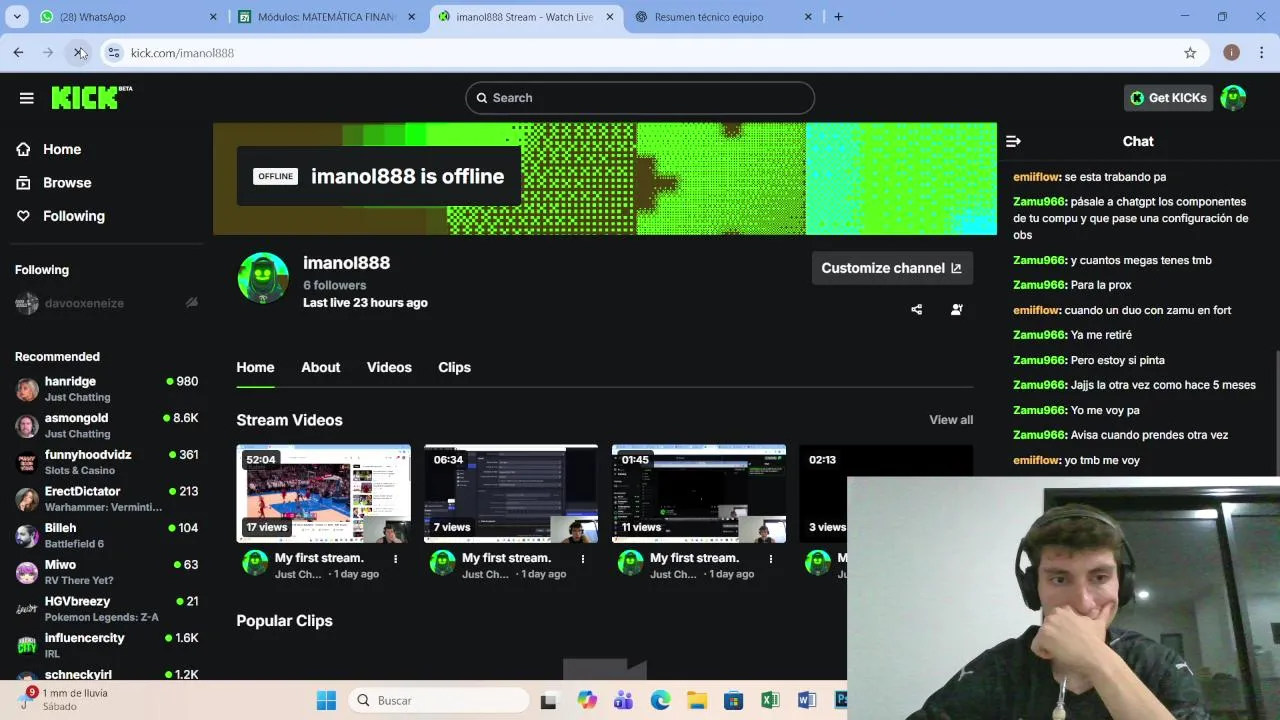The width and height of the screenshot is (1280, 720).
Task: Click the Get KICKs button
Action: [1168, 98]
